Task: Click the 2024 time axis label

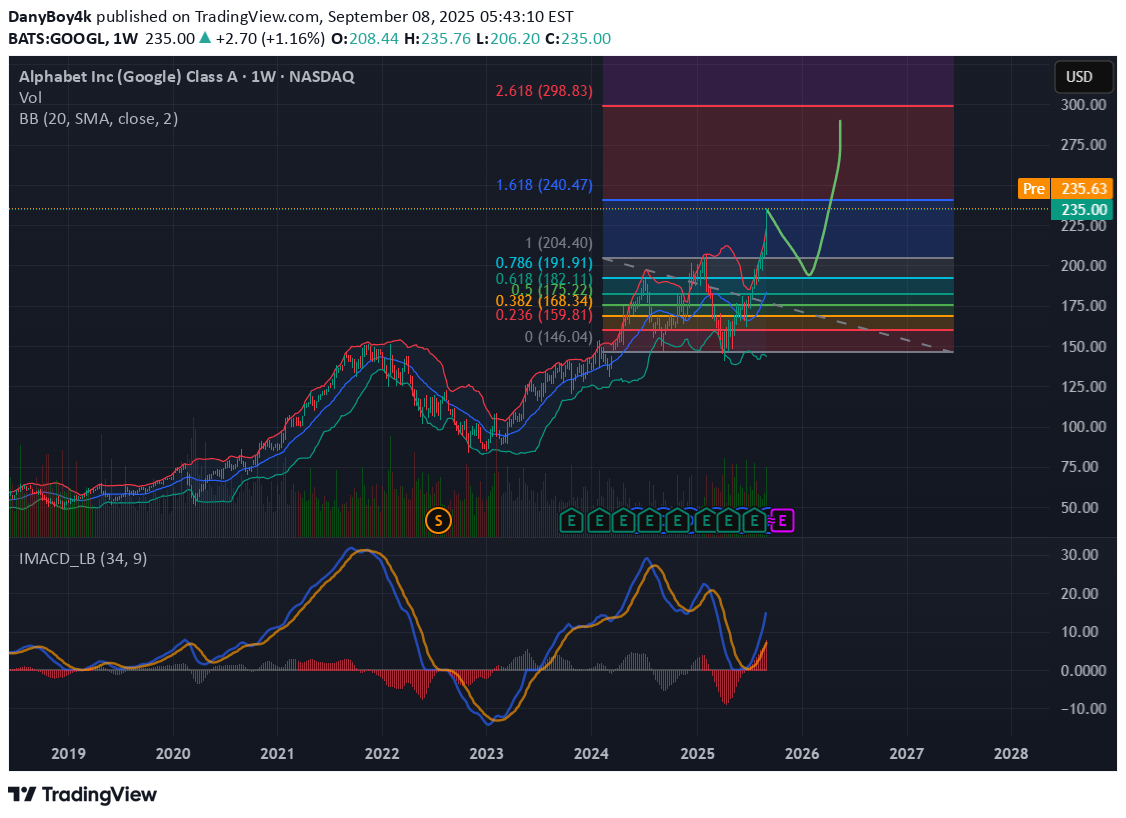Action: pos(591,753)
